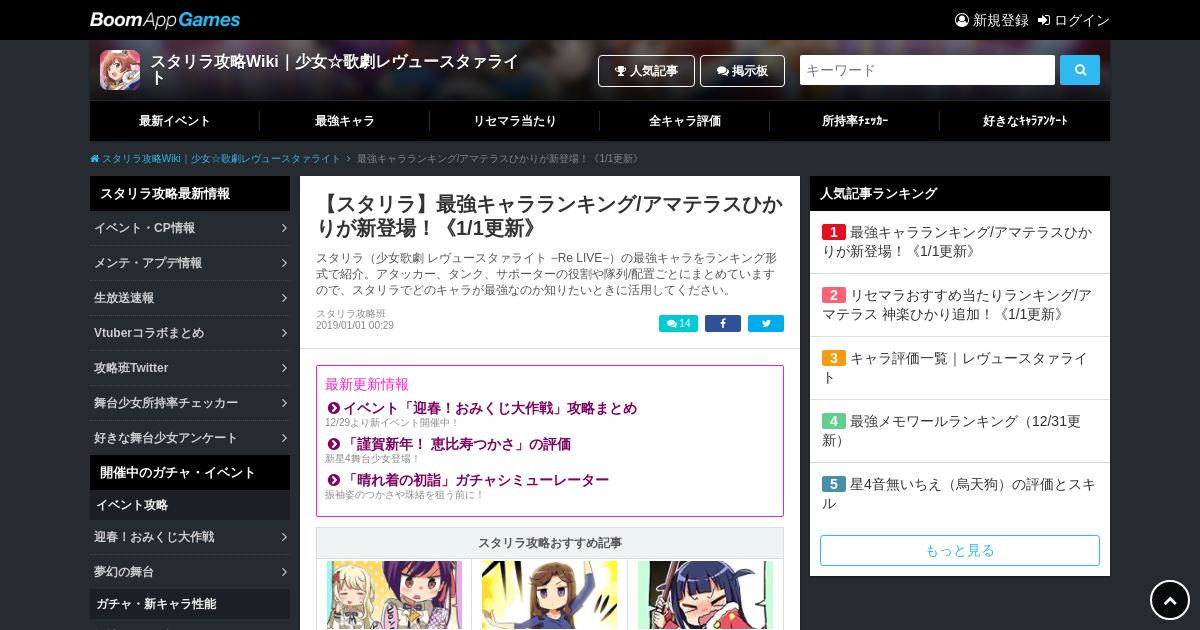Click スタリラ攻略班 author text

(351, 313)
